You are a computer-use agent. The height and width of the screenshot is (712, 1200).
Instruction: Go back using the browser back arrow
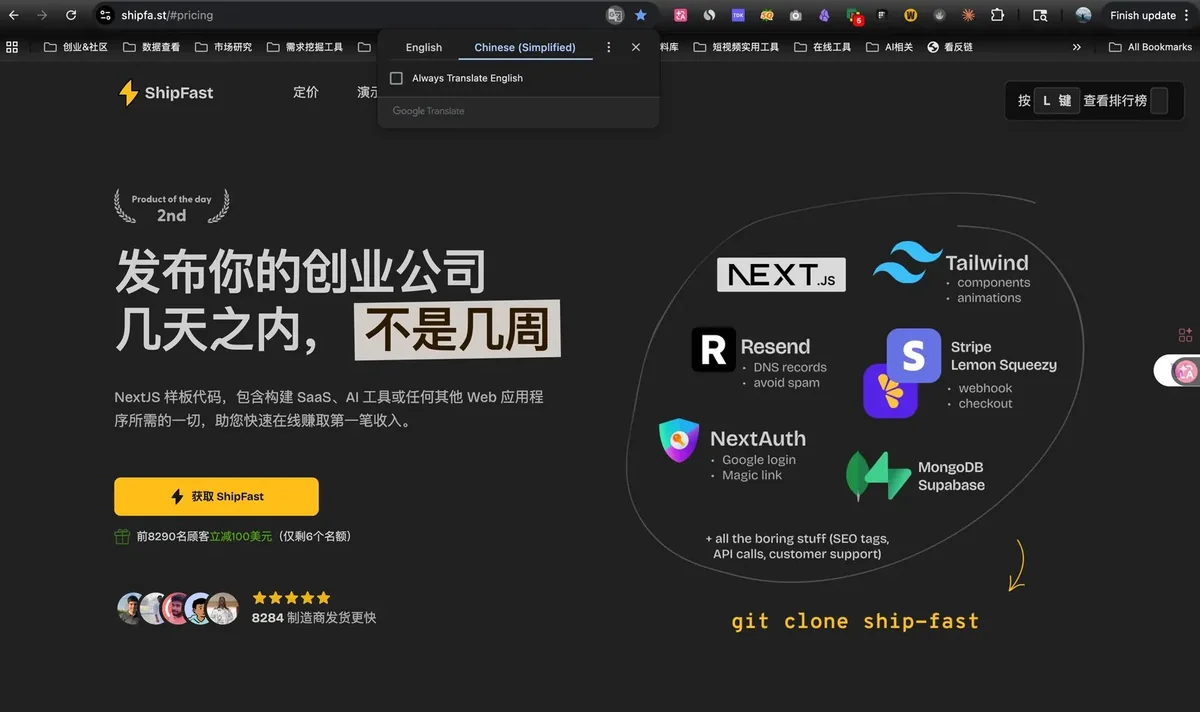click(14, 15)
